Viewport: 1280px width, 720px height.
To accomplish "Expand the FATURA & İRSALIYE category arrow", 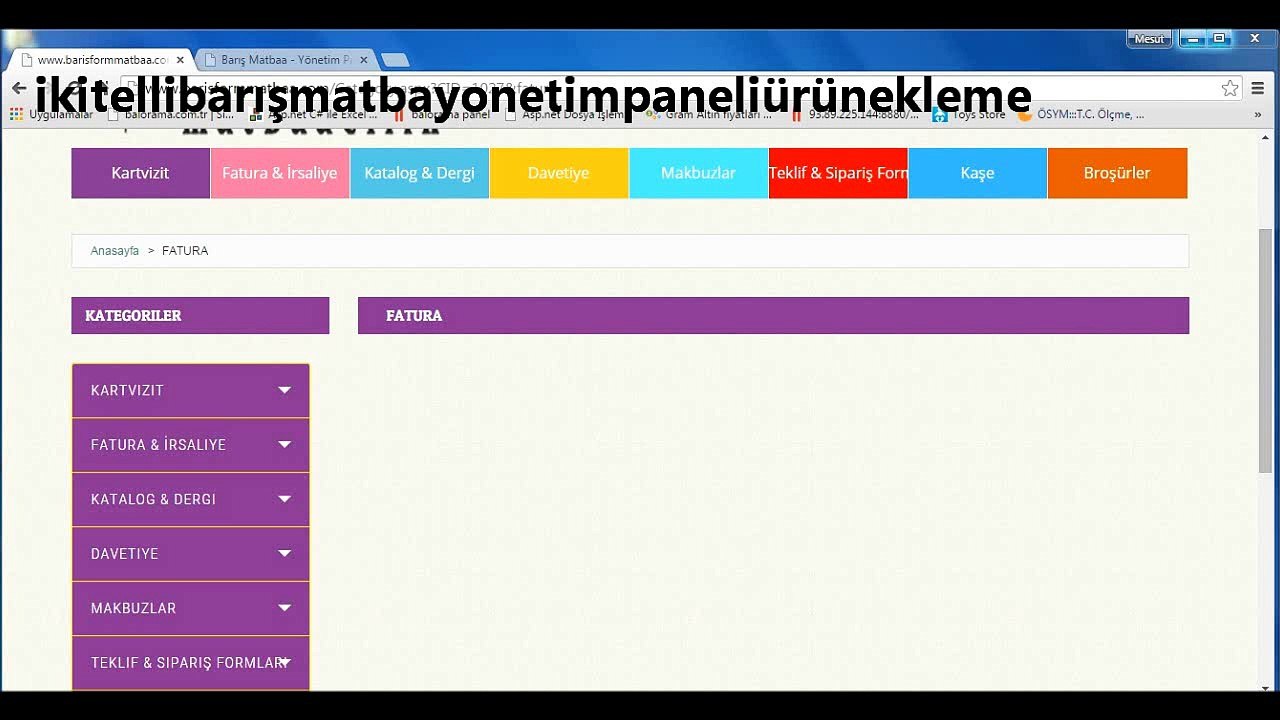I will 285,444.
